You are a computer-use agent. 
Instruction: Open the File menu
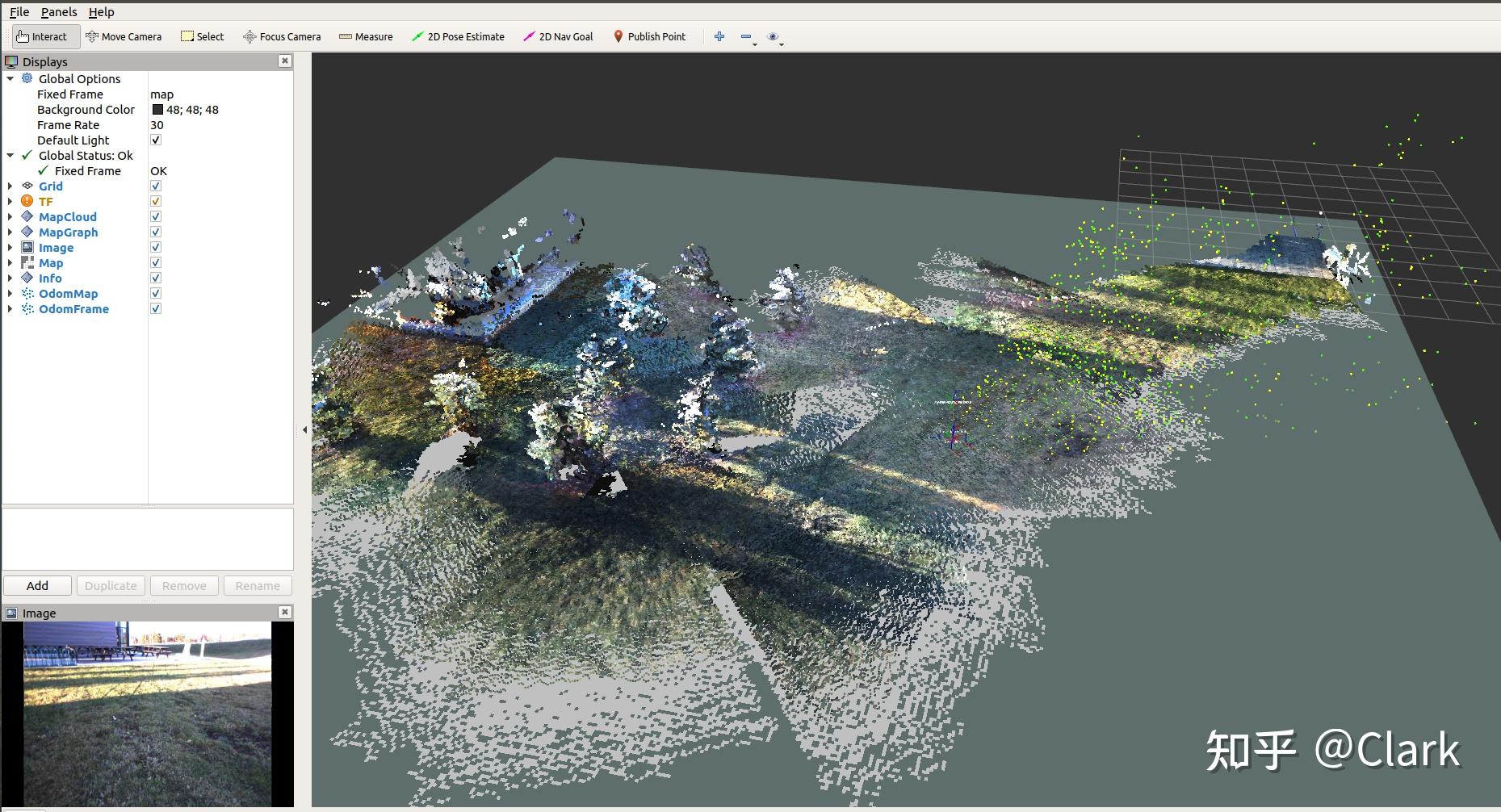coord(19,11)
